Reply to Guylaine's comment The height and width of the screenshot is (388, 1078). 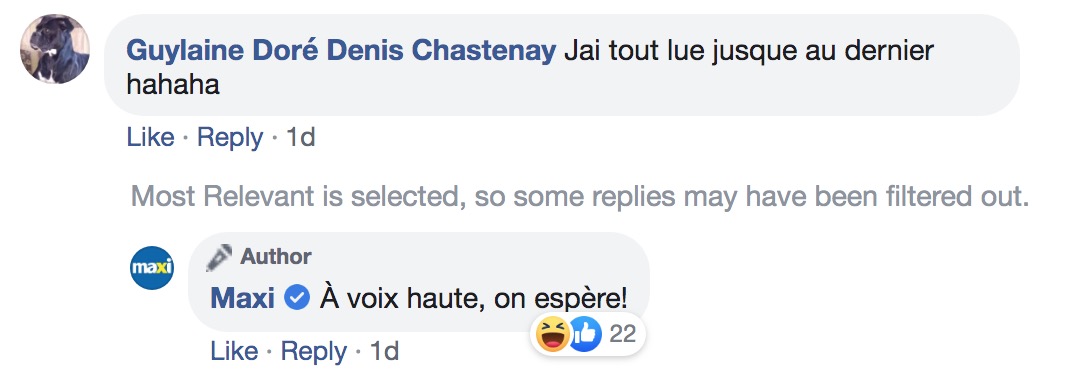coord(230,138)
